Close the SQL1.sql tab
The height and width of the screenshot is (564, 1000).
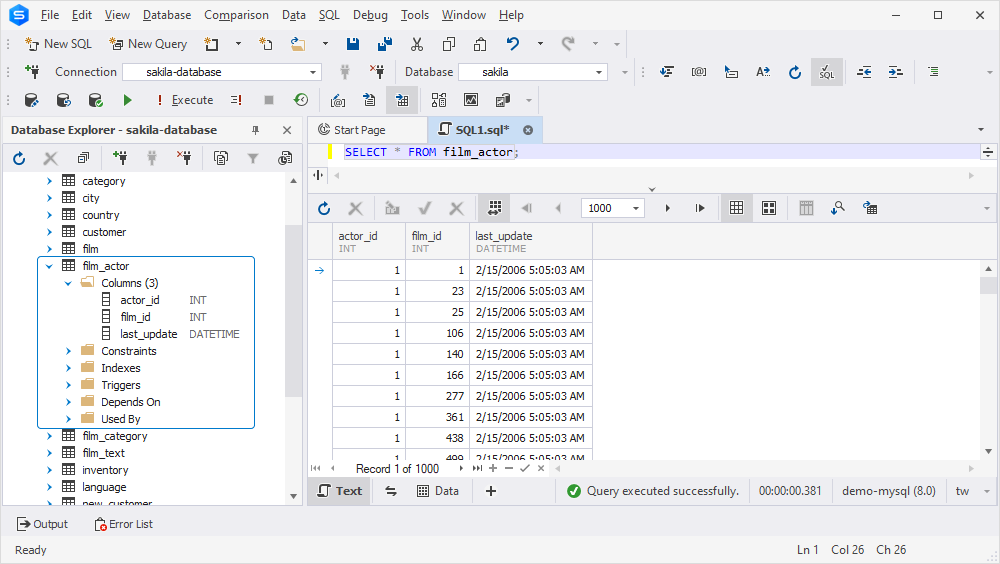pyautogui.click(x=528, y=130)
